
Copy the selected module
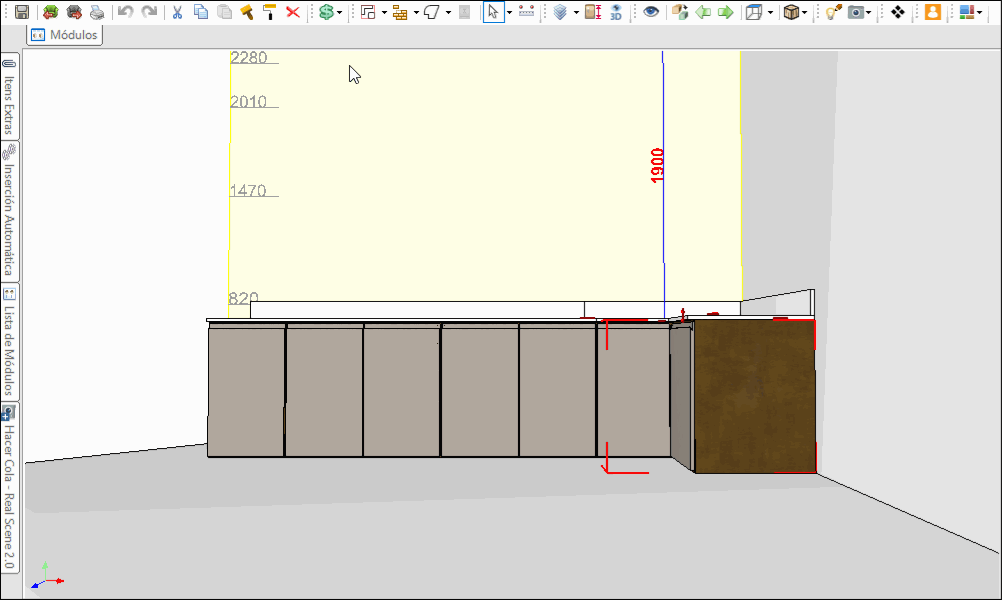[201, 12]
